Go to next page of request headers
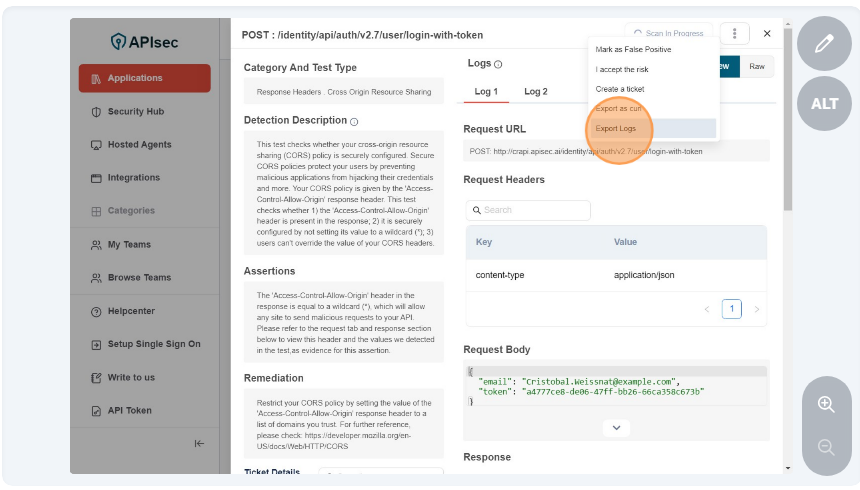The image size is (860, 490). pyautogui.click(x=757, y=310)
